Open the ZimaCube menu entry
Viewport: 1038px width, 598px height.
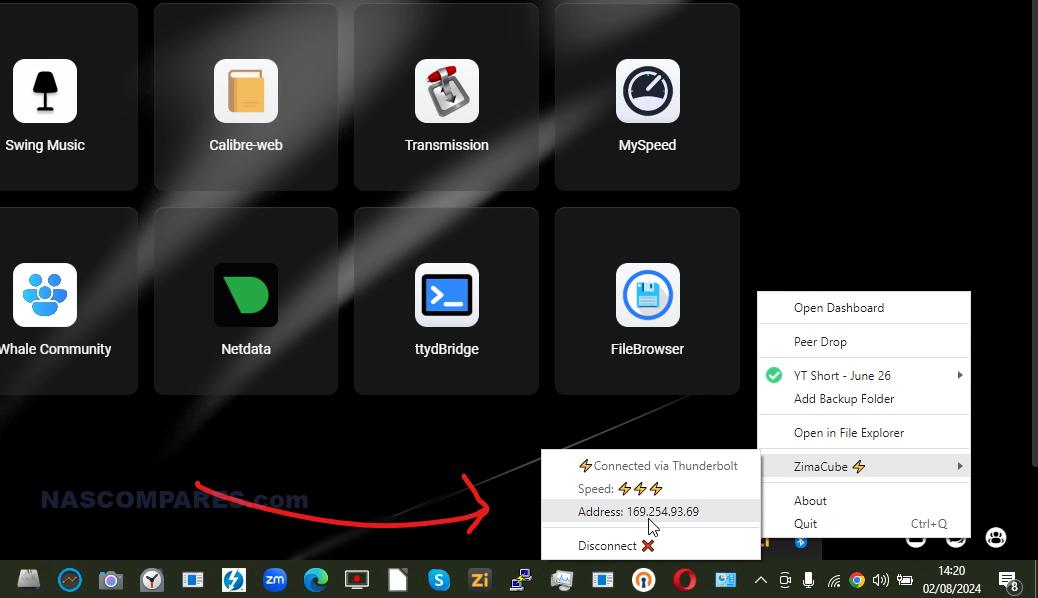click(x=864, y=466)
